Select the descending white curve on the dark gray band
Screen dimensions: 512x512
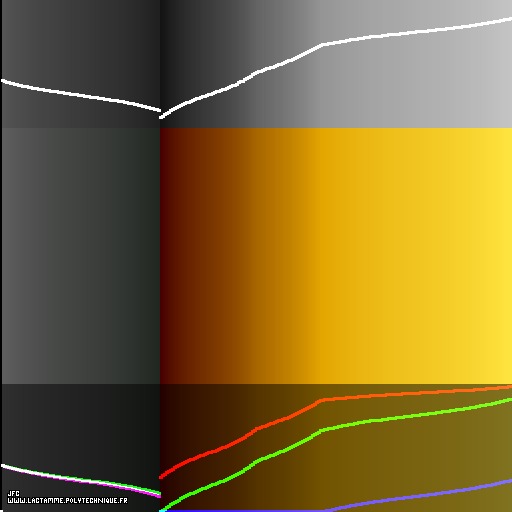(x=80, y=96)
